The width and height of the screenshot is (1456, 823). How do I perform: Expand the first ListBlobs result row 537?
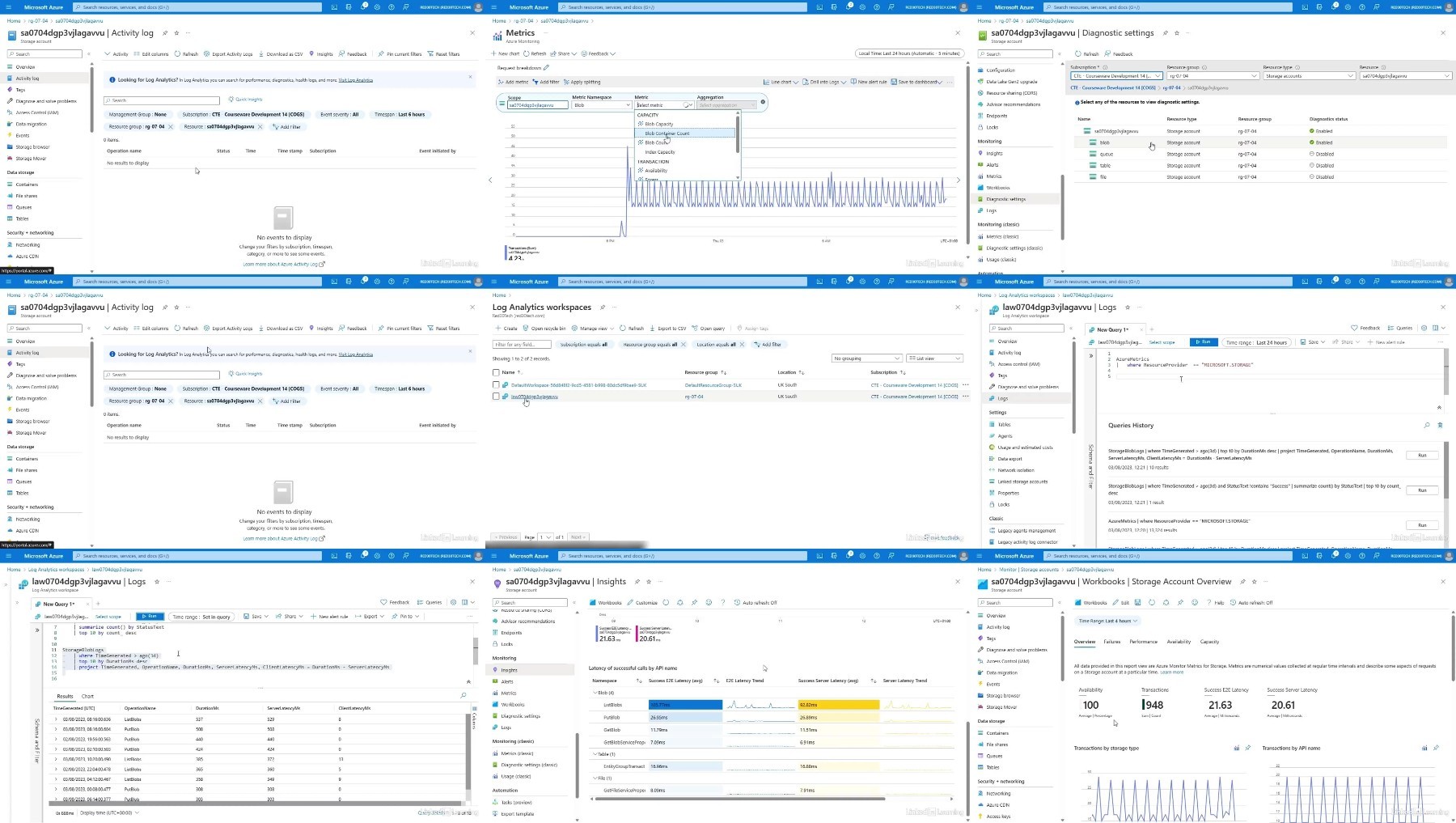pyautogui.click(x=56, y=719)
